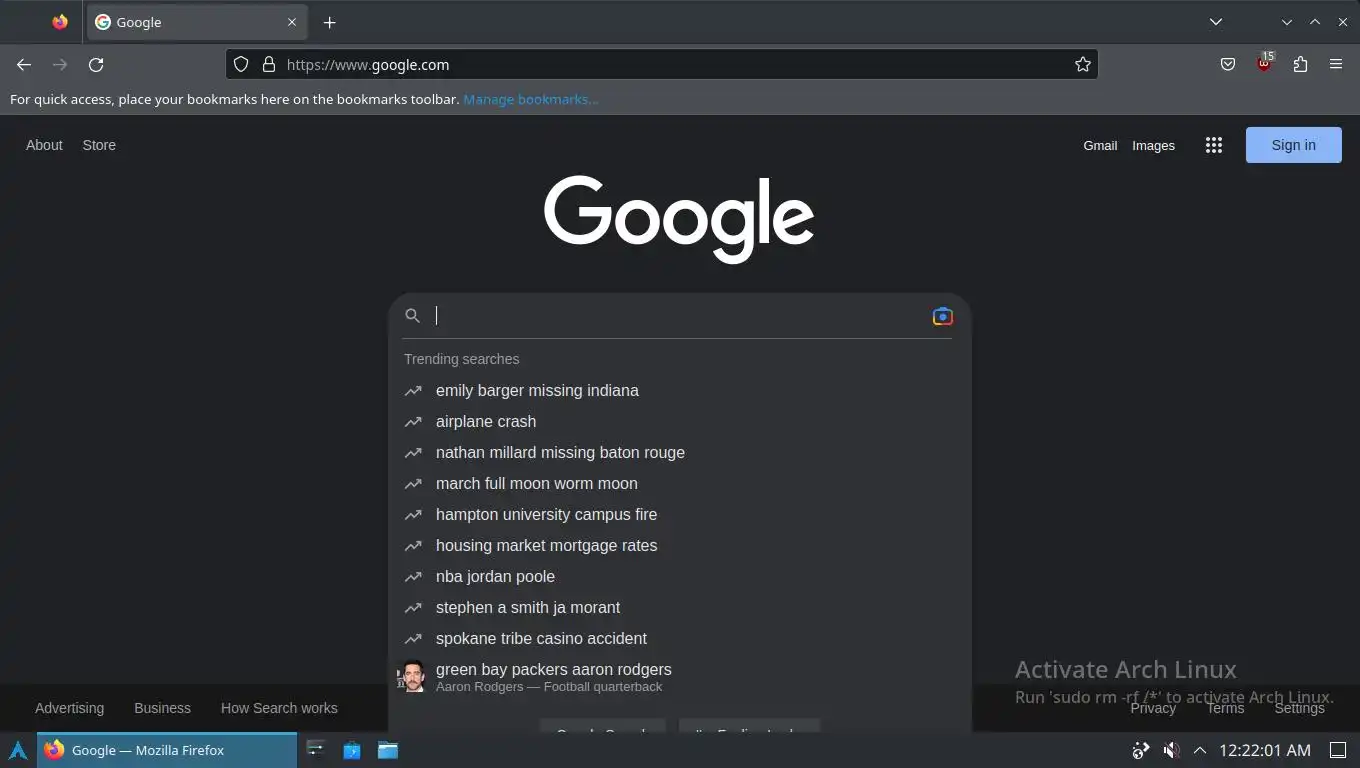Open a new tab with the plus button
Viewport: 1360px width, 768px height.
click(x=330, y=22)
